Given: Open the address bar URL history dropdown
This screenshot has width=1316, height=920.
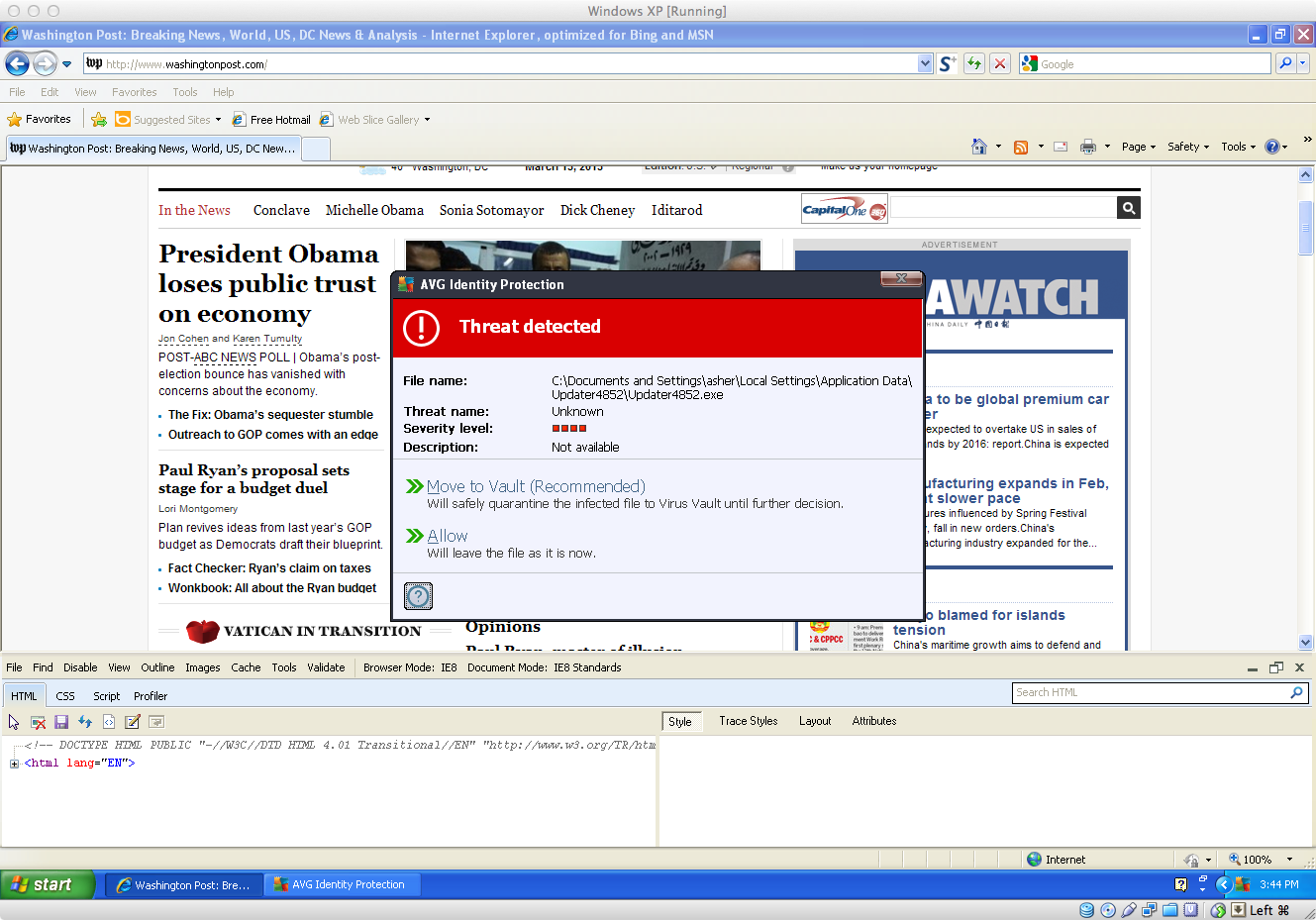Looking at the screenshot, I should 925,63.
